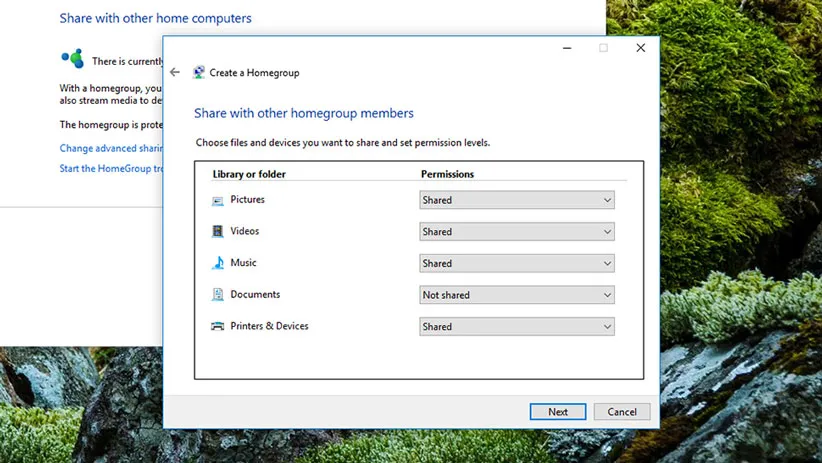Click the Documents library icon
The width and height of the screenshot is (822, 463).
(218, 295)
